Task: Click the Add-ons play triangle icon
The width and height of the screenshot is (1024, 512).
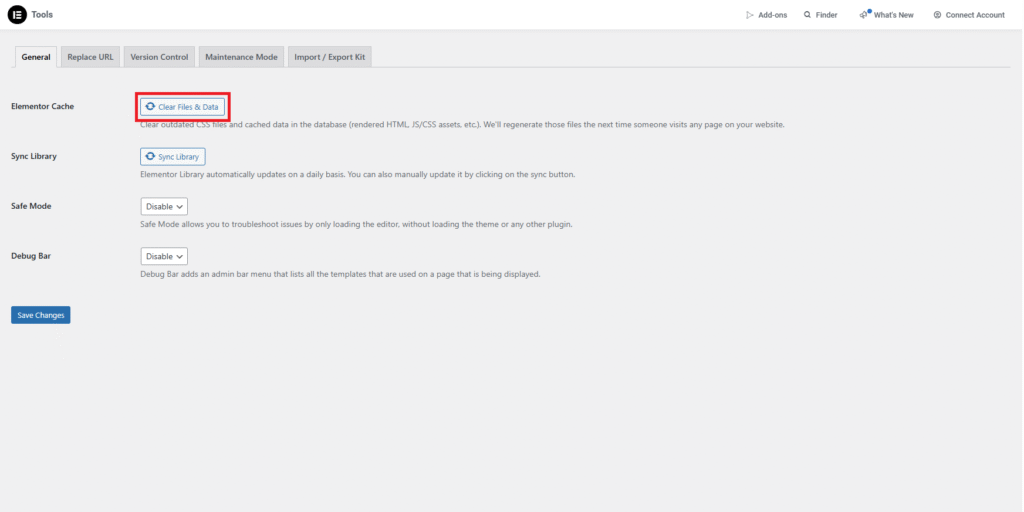Action: tap(749, 15)
